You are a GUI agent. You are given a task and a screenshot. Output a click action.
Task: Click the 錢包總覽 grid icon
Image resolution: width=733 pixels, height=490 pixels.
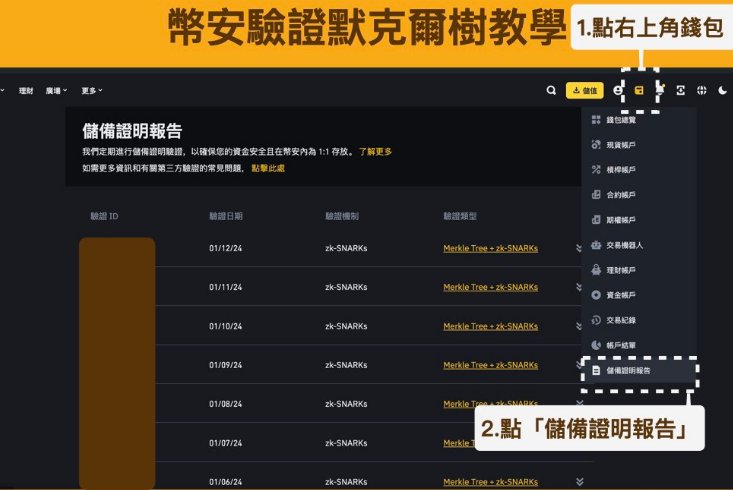point(596,120)
